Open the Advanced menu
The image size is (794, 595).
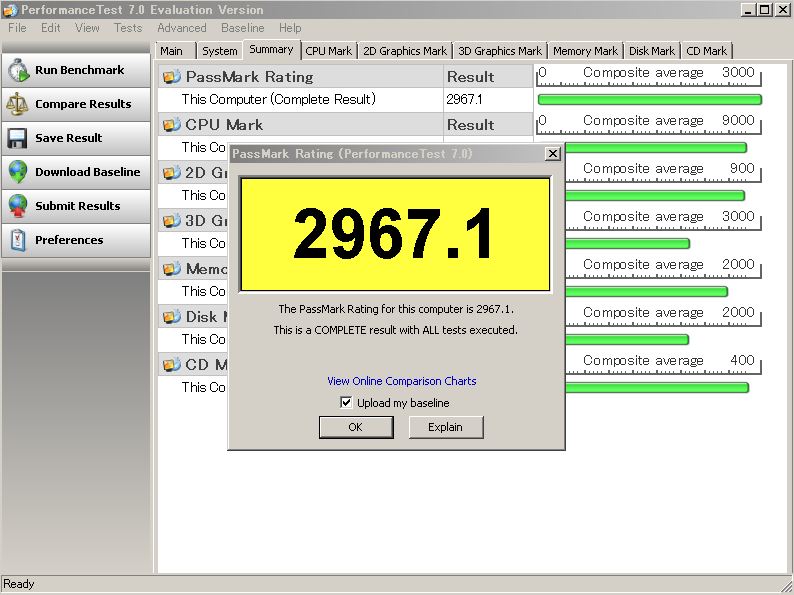click(x=182, y=28)
